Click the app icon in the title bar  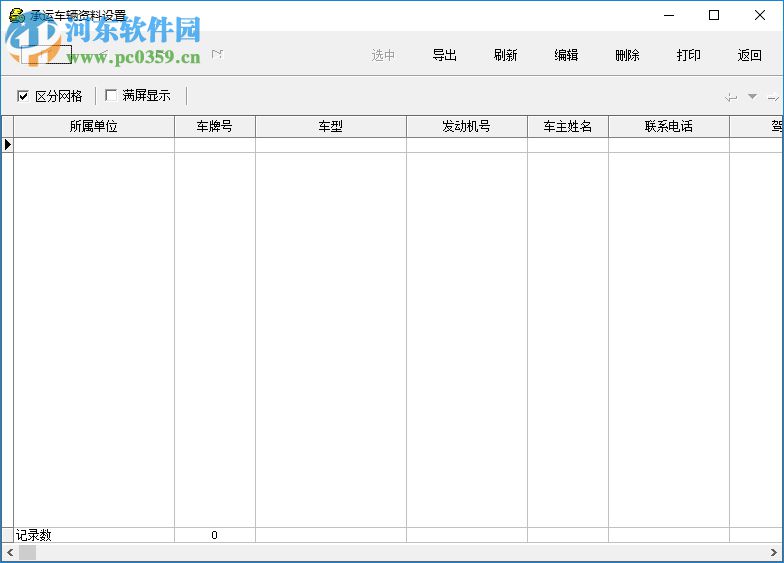click(16, 15)
